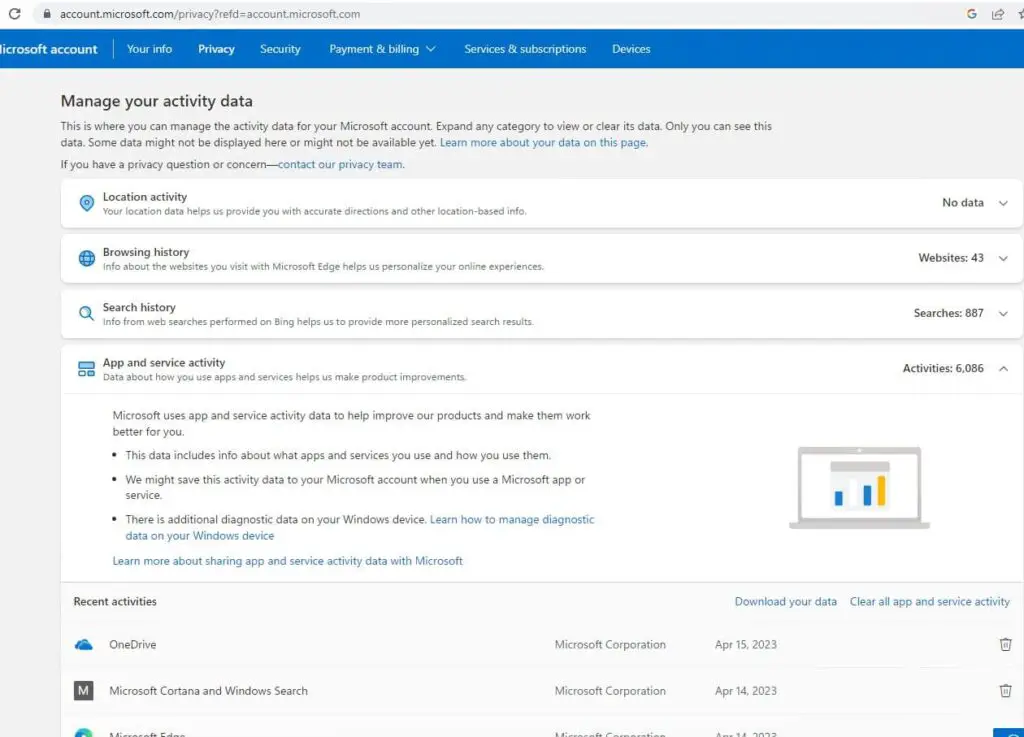
Task: Switch to the Security tab
Action: (280, 48)
